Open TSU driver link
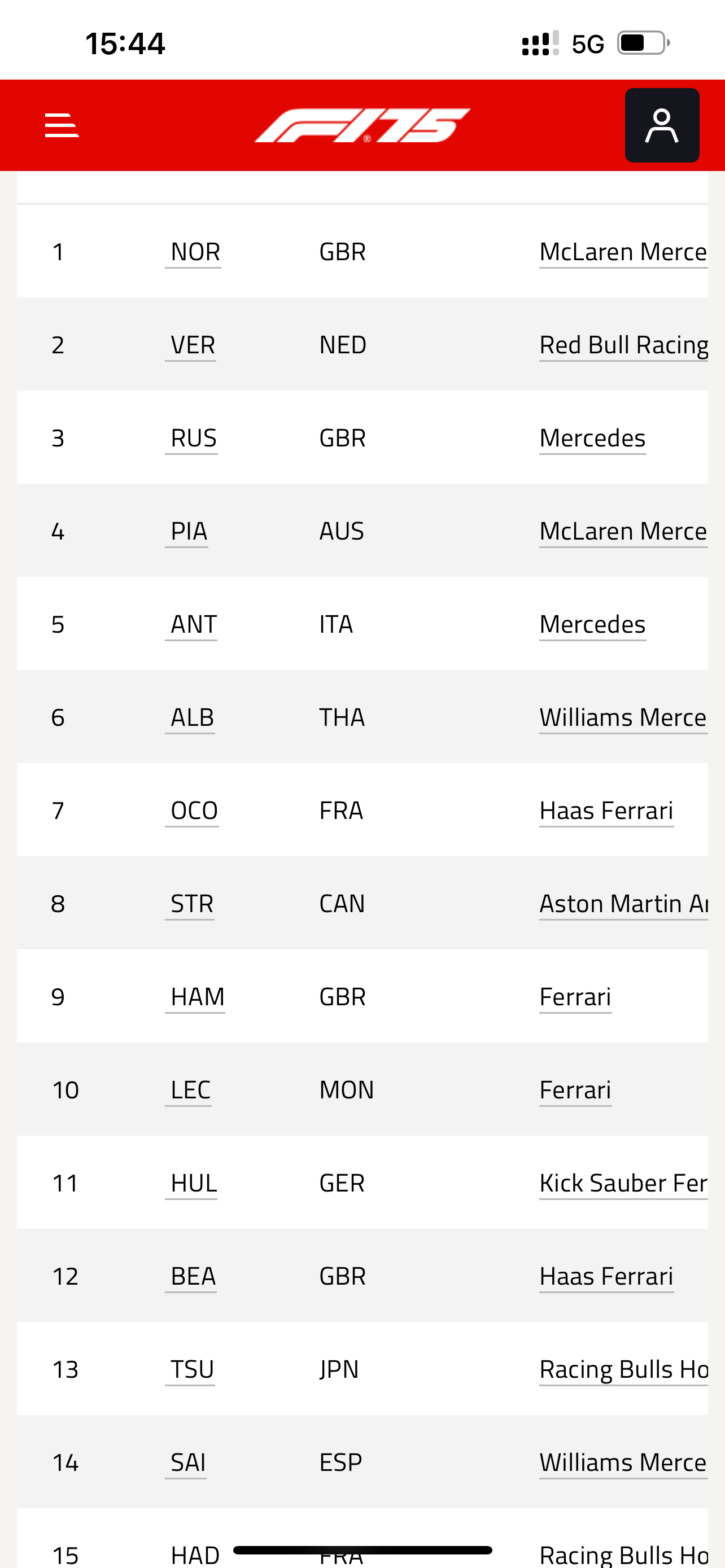725x1568 pixels. click(192, 1369)
